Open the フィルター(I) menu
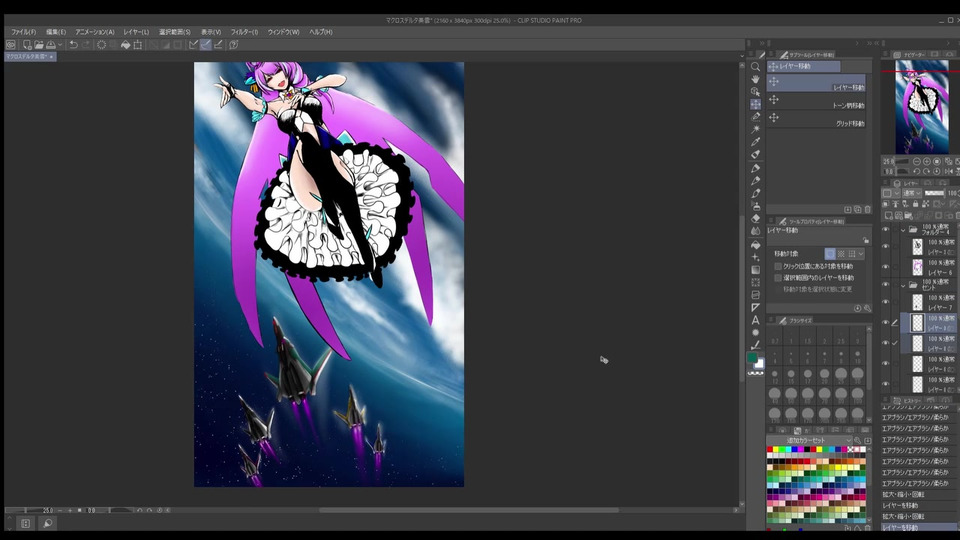Image resolution: width=960 pixels, height=540 pixels. [x=244, y=32]
